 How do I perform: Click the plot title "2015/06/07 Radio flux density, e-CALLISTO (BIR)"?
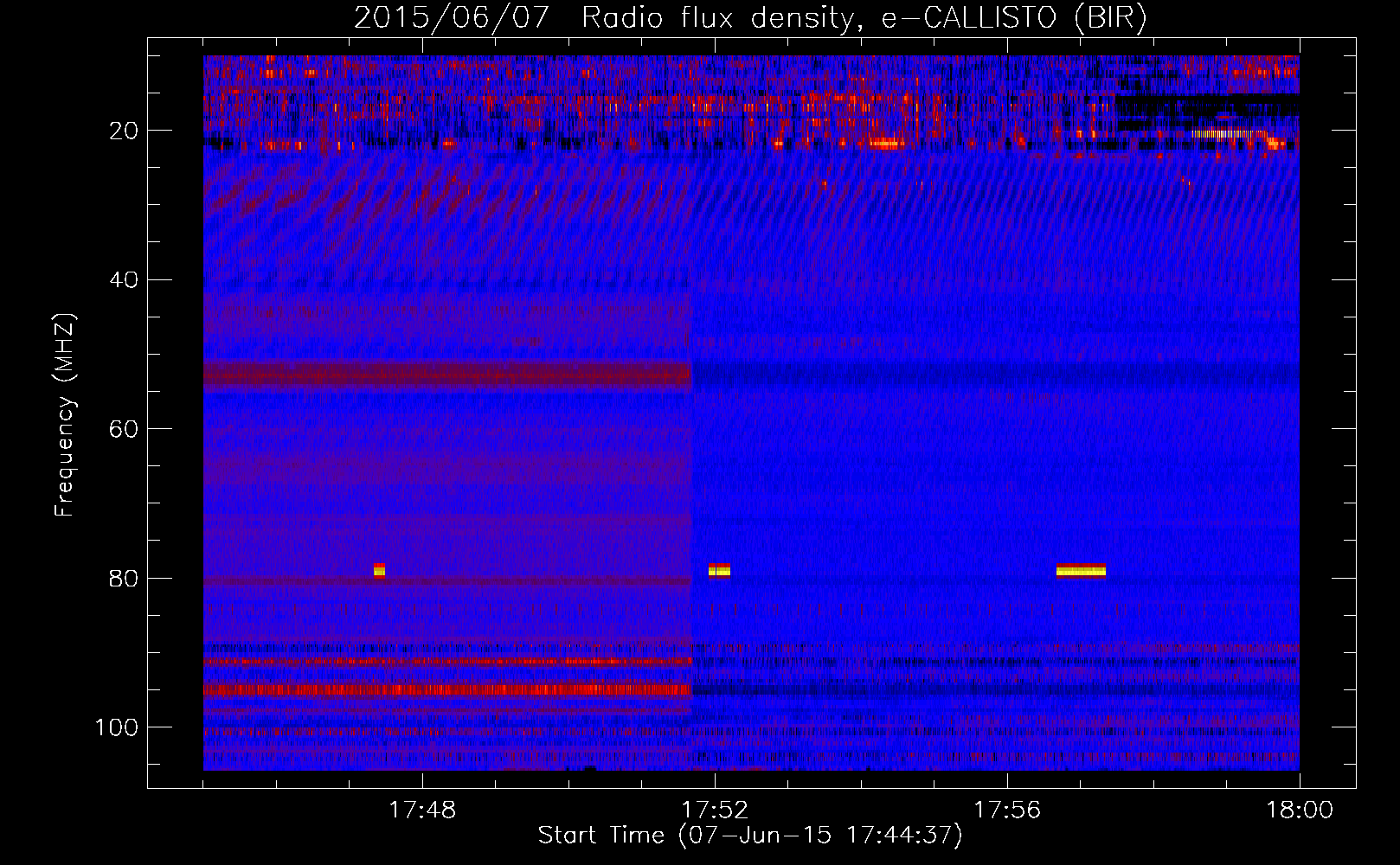[x=750, y=18]
